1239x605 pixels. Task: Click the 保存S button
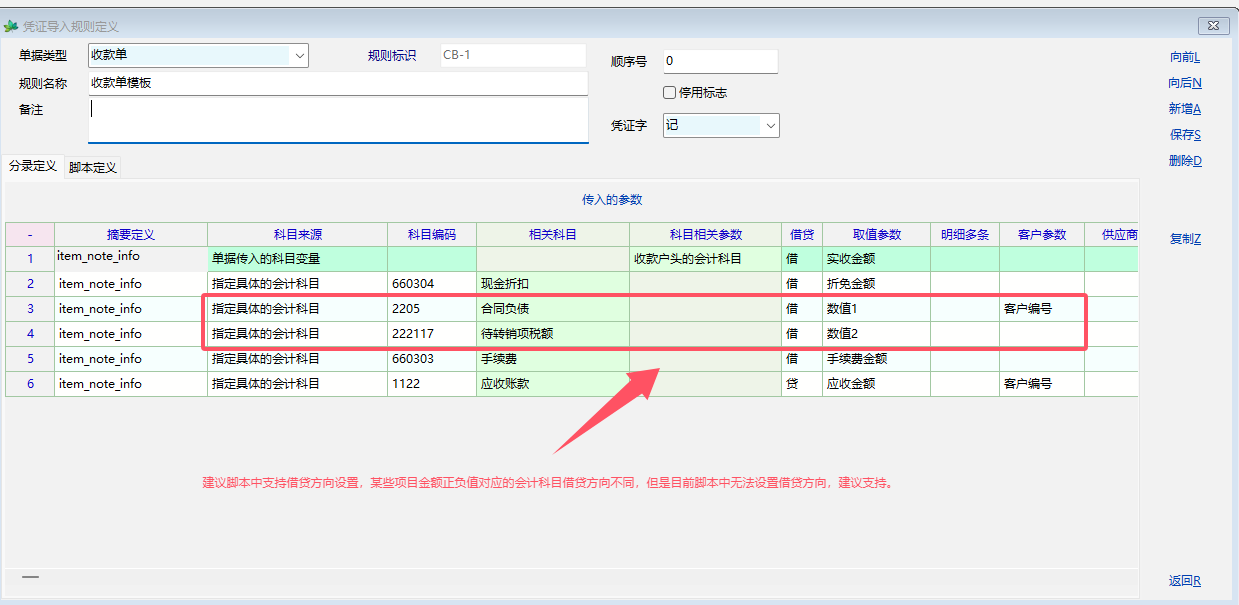click(1184, 135)
